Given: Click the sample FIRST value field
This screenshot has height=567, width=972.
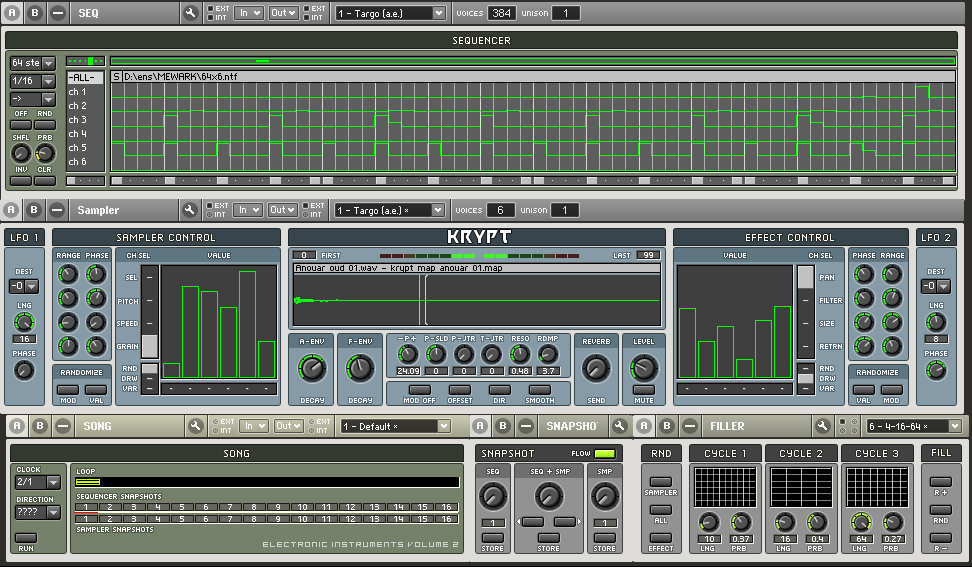Looking at the screenshot, I should click(304, 255).
